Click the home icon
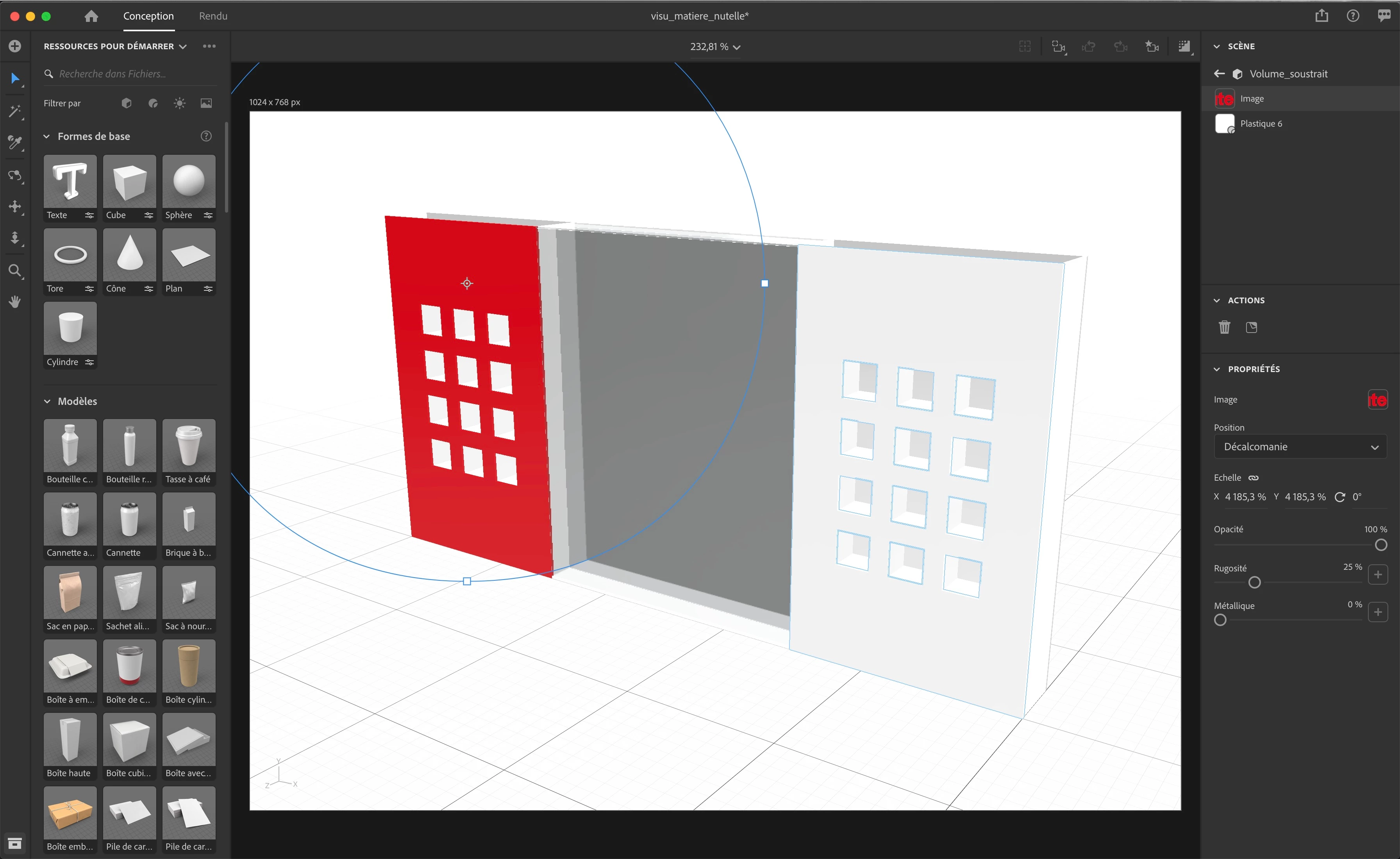Viewport: 1400px width, 859px height. [x=91, y=16]
